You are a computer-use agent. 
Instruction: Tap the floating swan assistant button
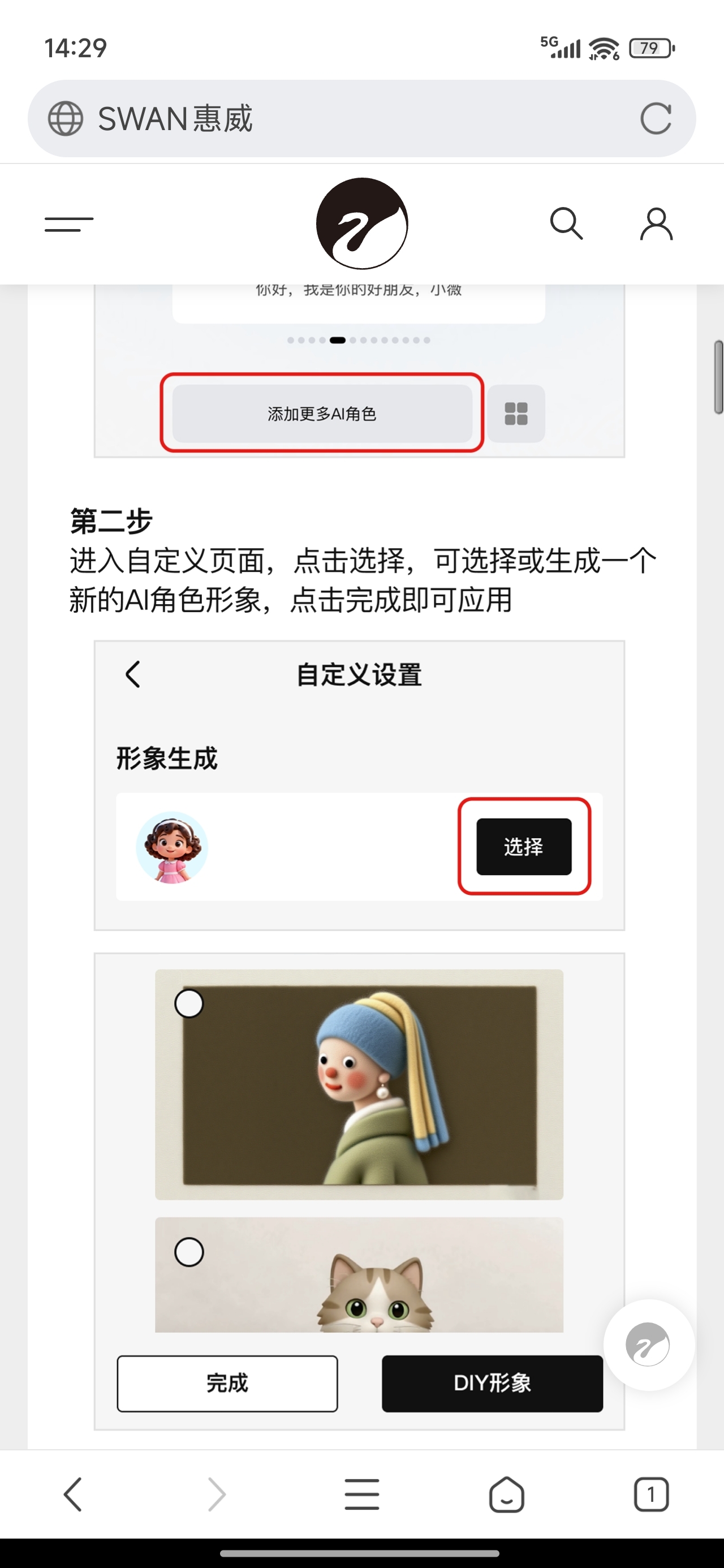pos(649,1345)
